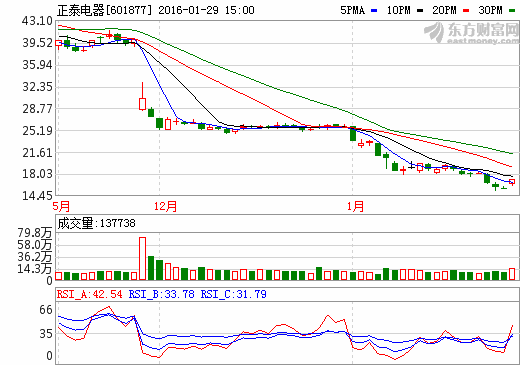Click the red 20PM legend swatch
Image resolution: width=520 pixels, height=365 pixels.
[x=466, y=11]
